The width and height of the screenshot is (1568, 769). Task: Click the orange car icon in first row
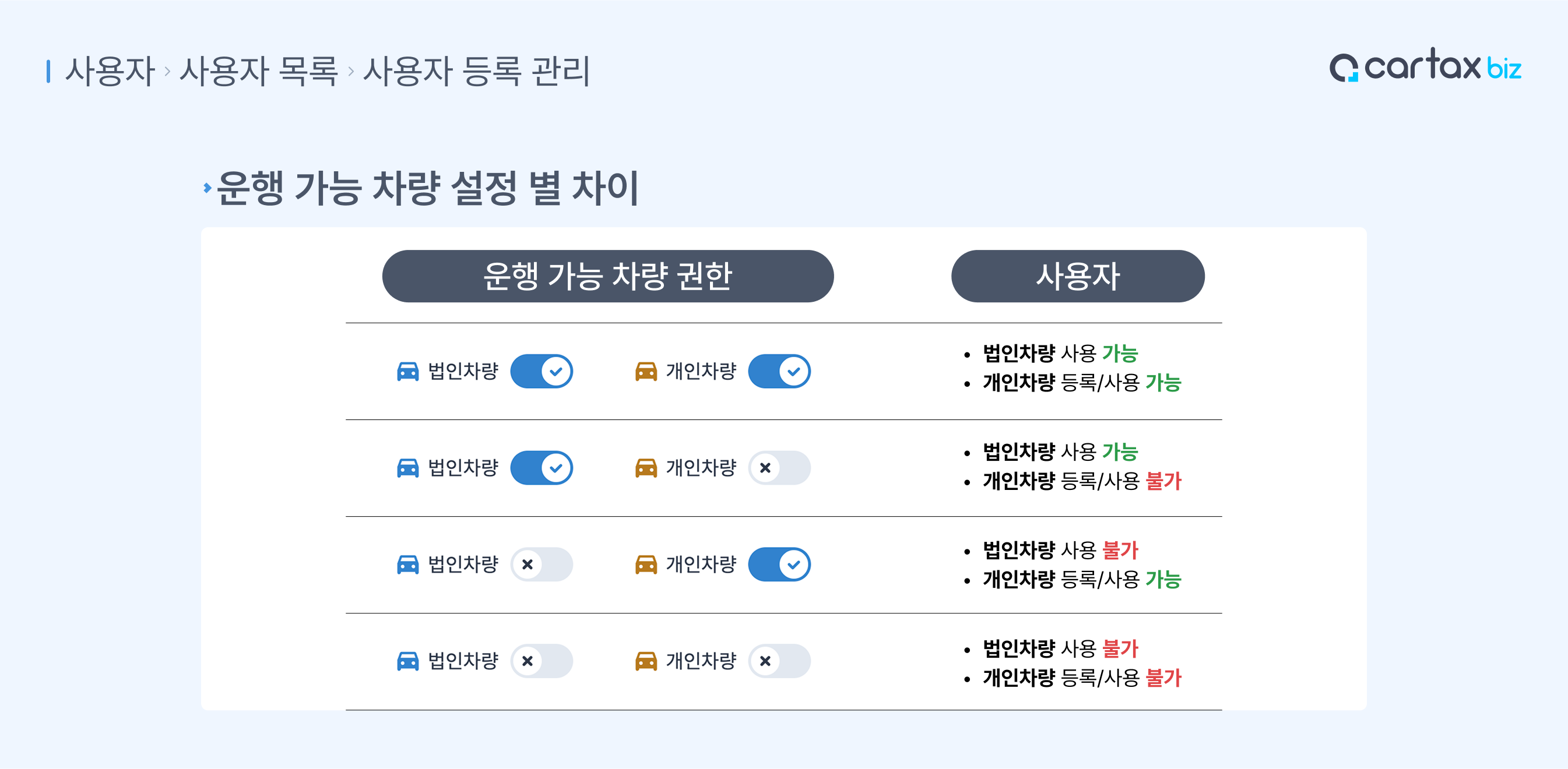click(x=646, y=371)
